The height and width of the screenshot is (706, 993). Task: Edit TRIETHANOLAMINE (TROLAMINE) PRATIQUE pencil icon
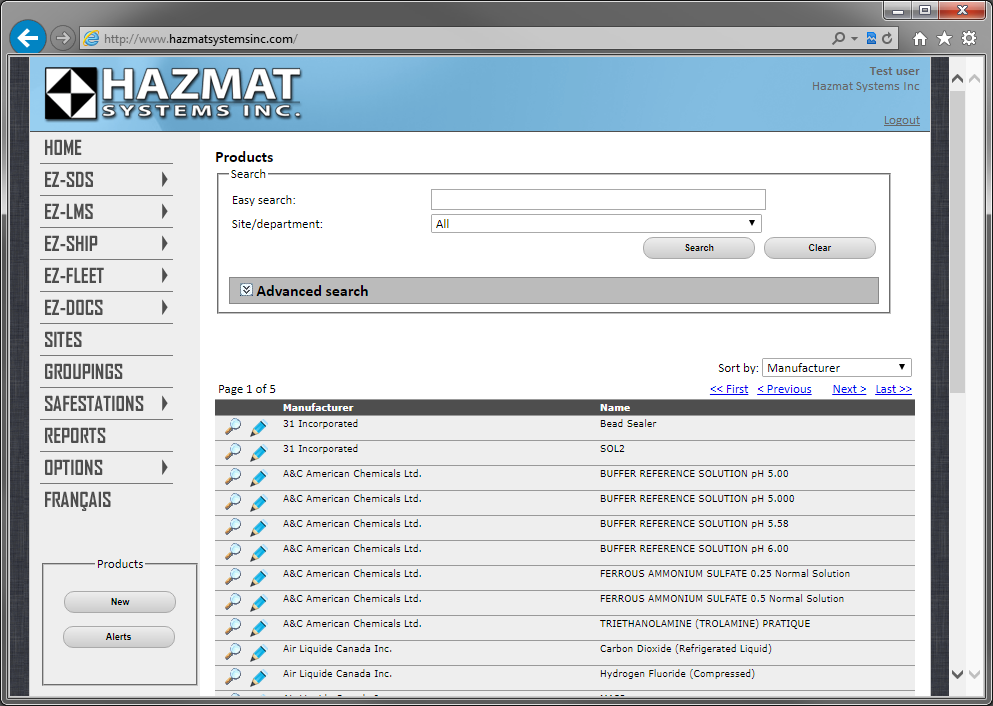click(258, 628)
